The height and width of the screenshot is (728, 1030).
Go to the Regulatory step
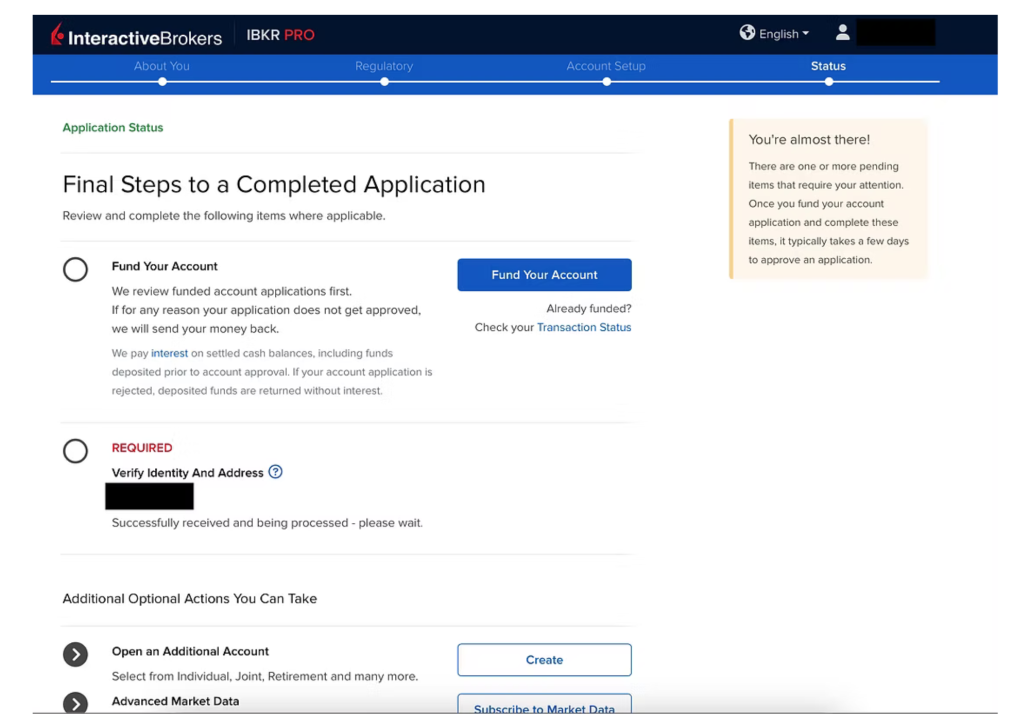click(384, 66)
